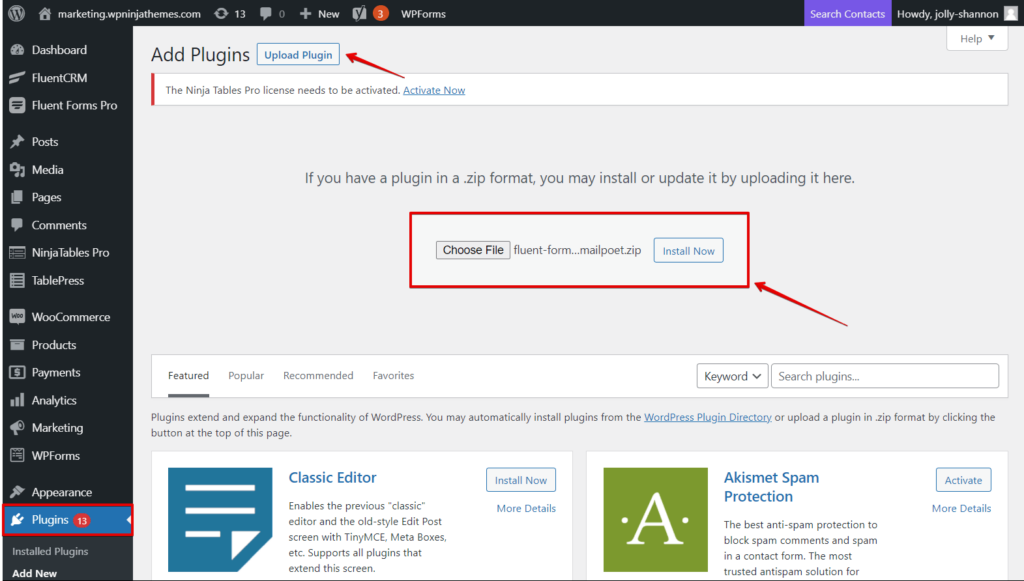
Task: Open the Classic Editor title link
Action: click(x=332, y=478)
